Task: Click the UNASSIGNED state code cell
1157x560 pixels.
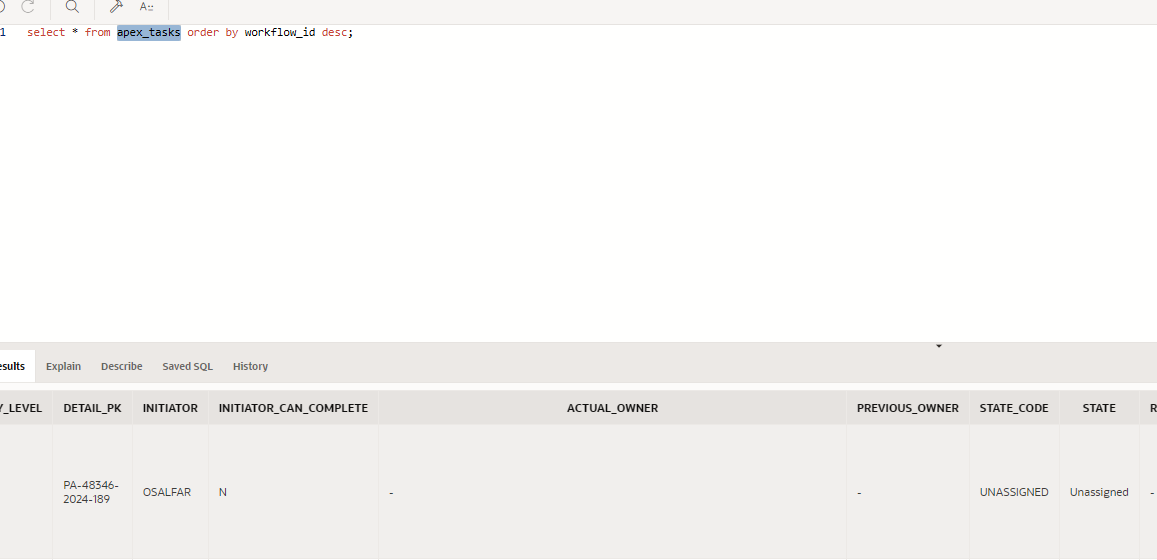Action: pyautogui.click(x=1014, y=492)
